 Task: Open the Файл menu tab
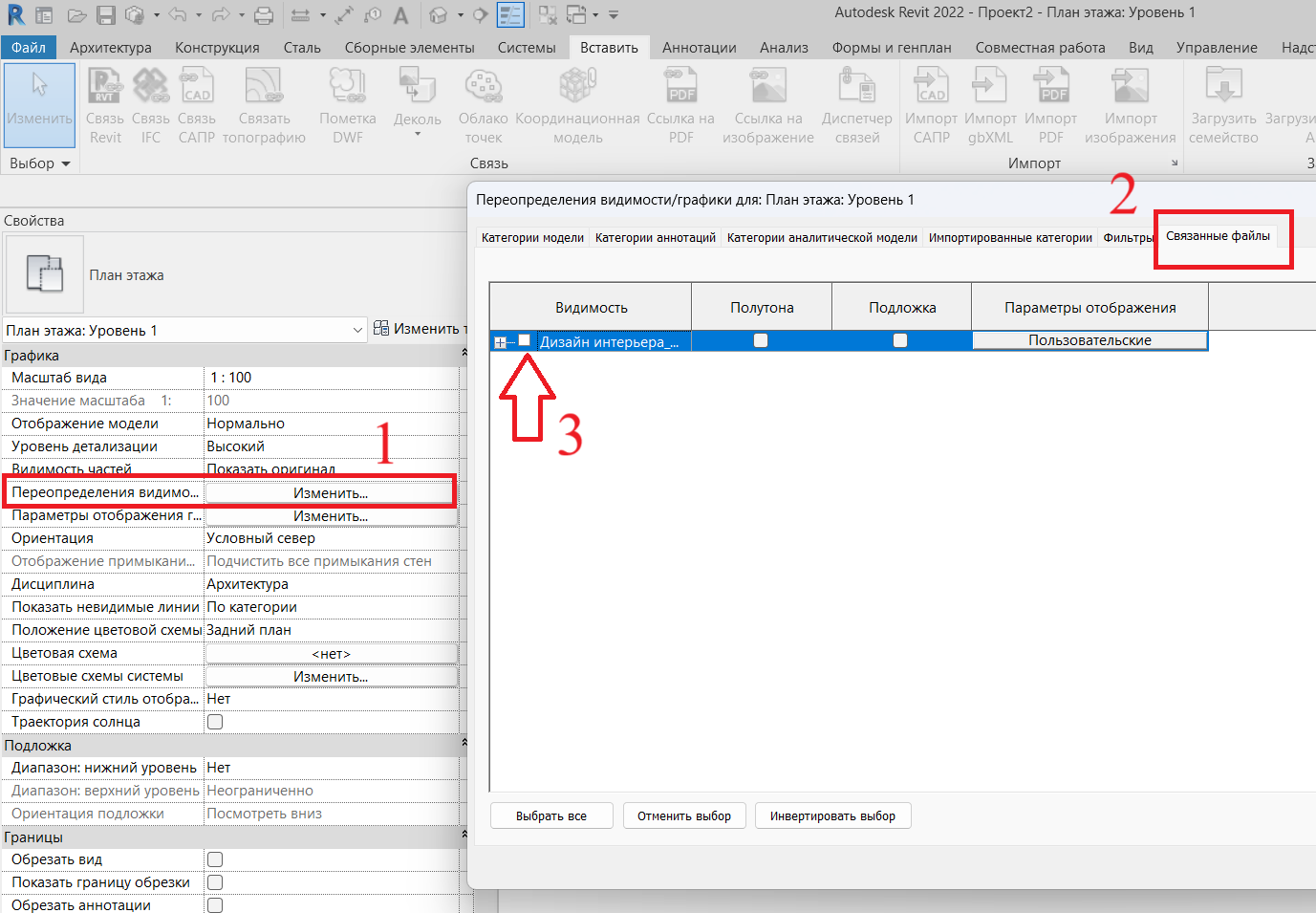29,48
